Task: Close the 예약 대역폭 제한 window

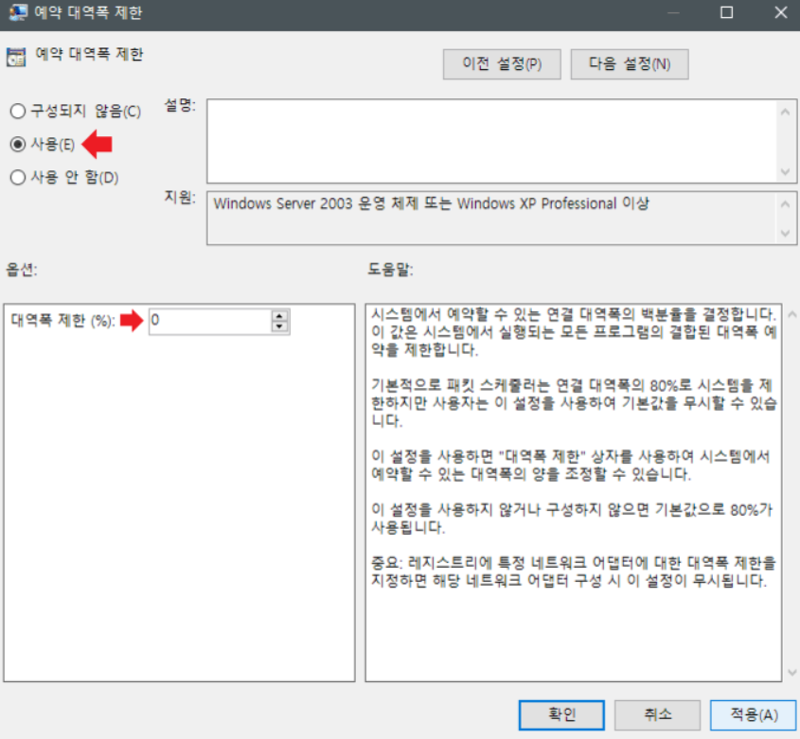Action: click(781, 12)
